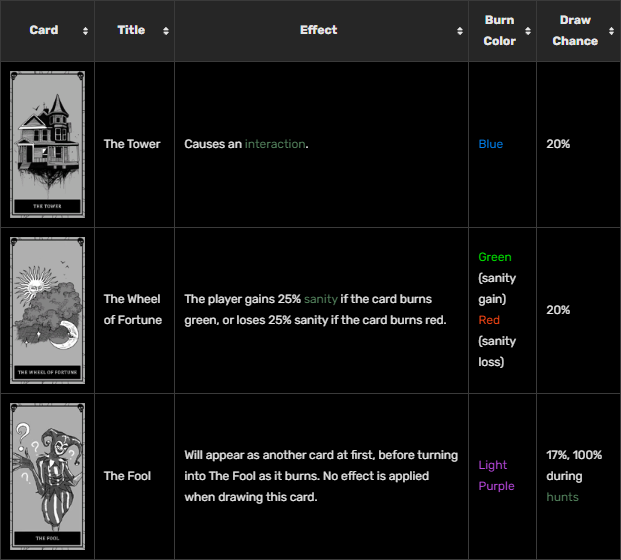Click the Effect column header label

pos(318,30)
